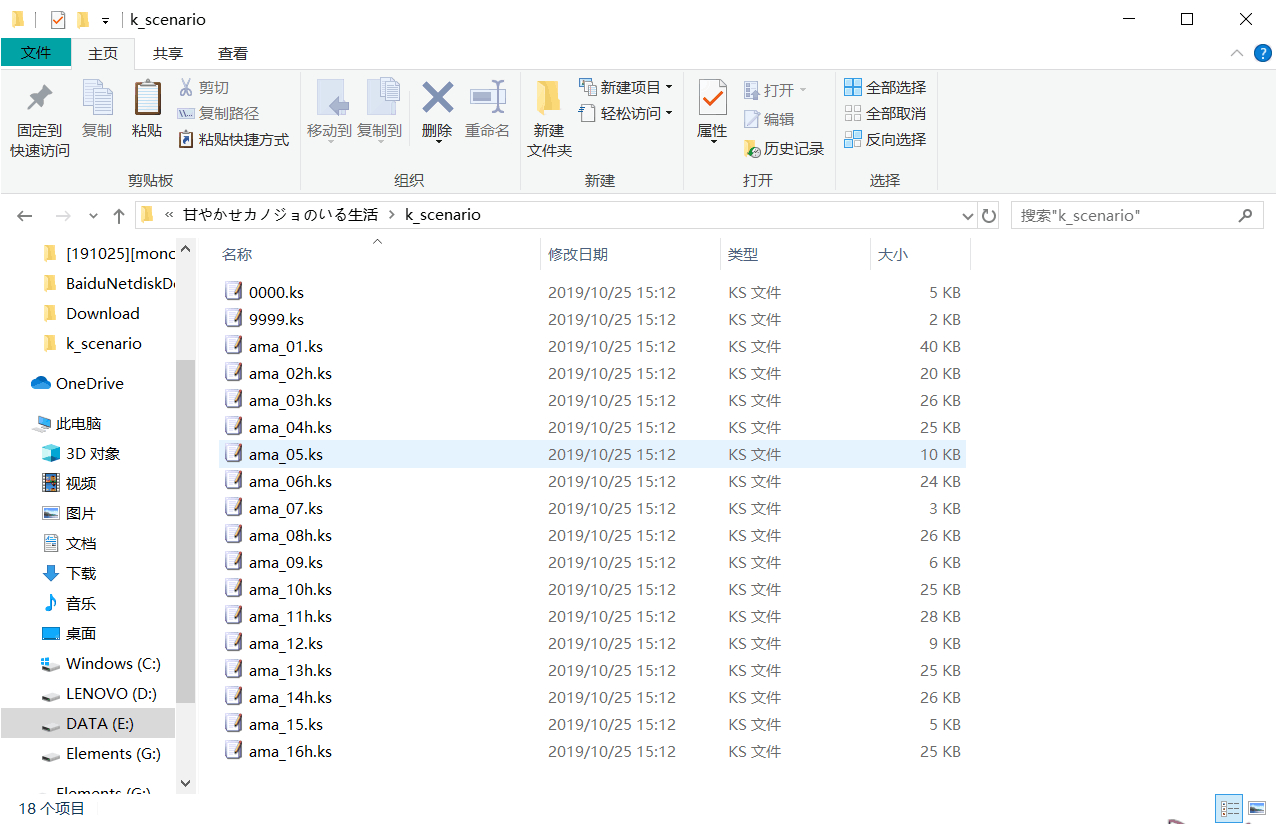Viewport: 1277px width, 824px height.
Task: Open the File (文件) tab
Action: coord(36,53)
